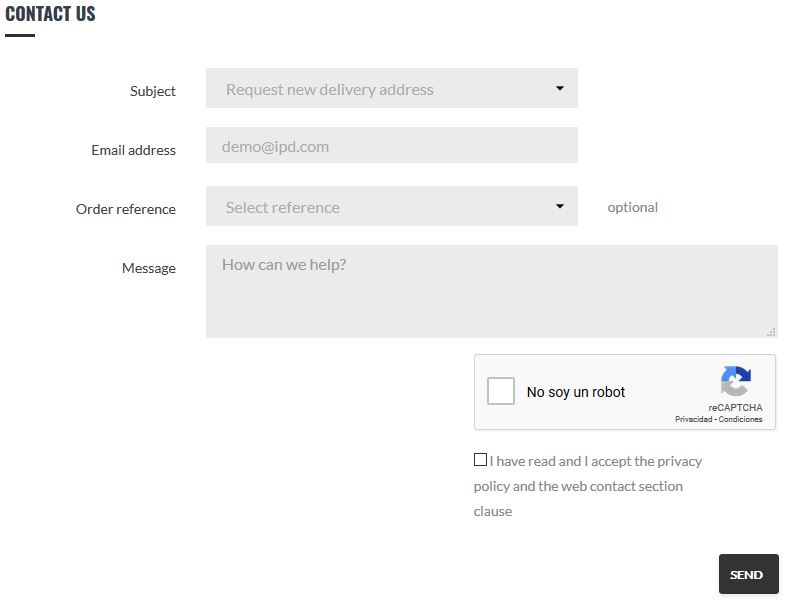798x602 pixels.
Task: Click the Message field label
Action: (148, 268)
